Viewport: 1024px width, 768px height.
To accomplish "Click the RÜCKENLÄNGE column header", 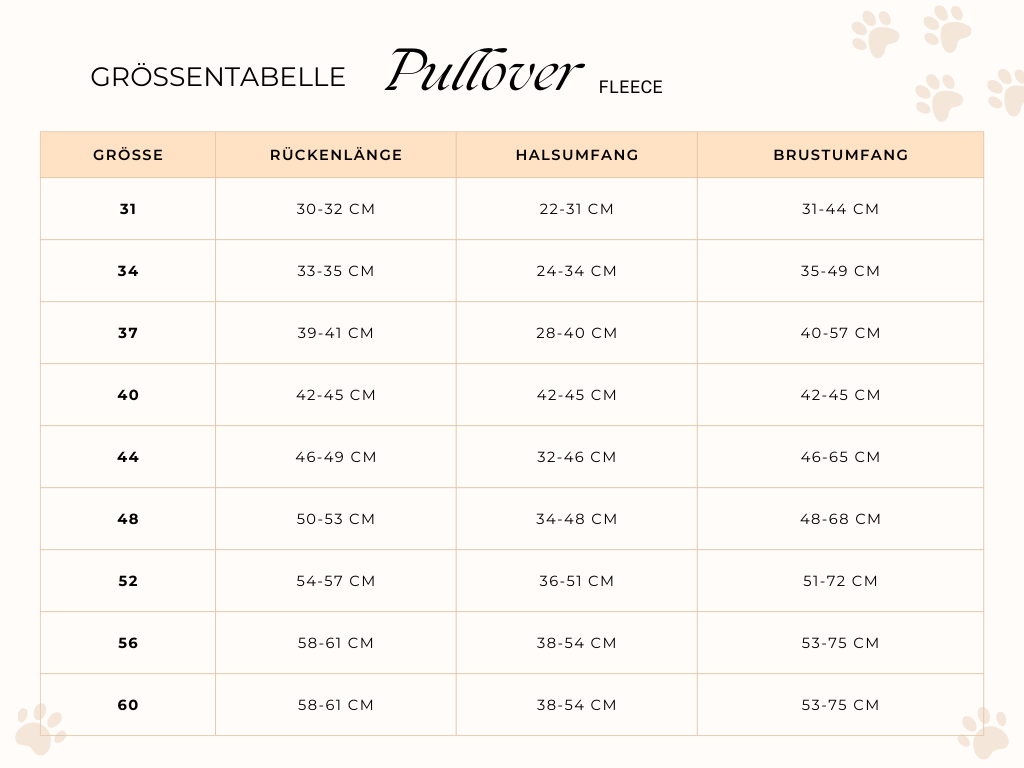I will (x=336, y=155).
